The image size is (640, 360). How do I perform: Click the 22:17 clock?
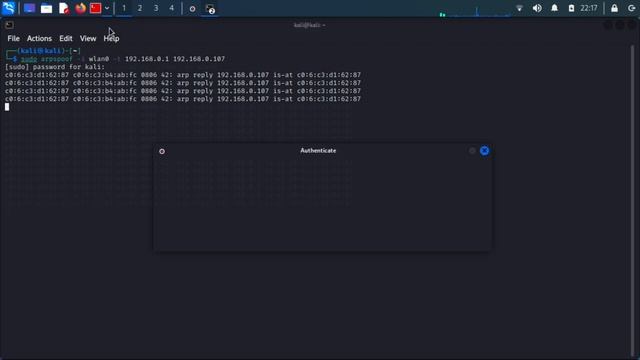[x=589, y=8]
